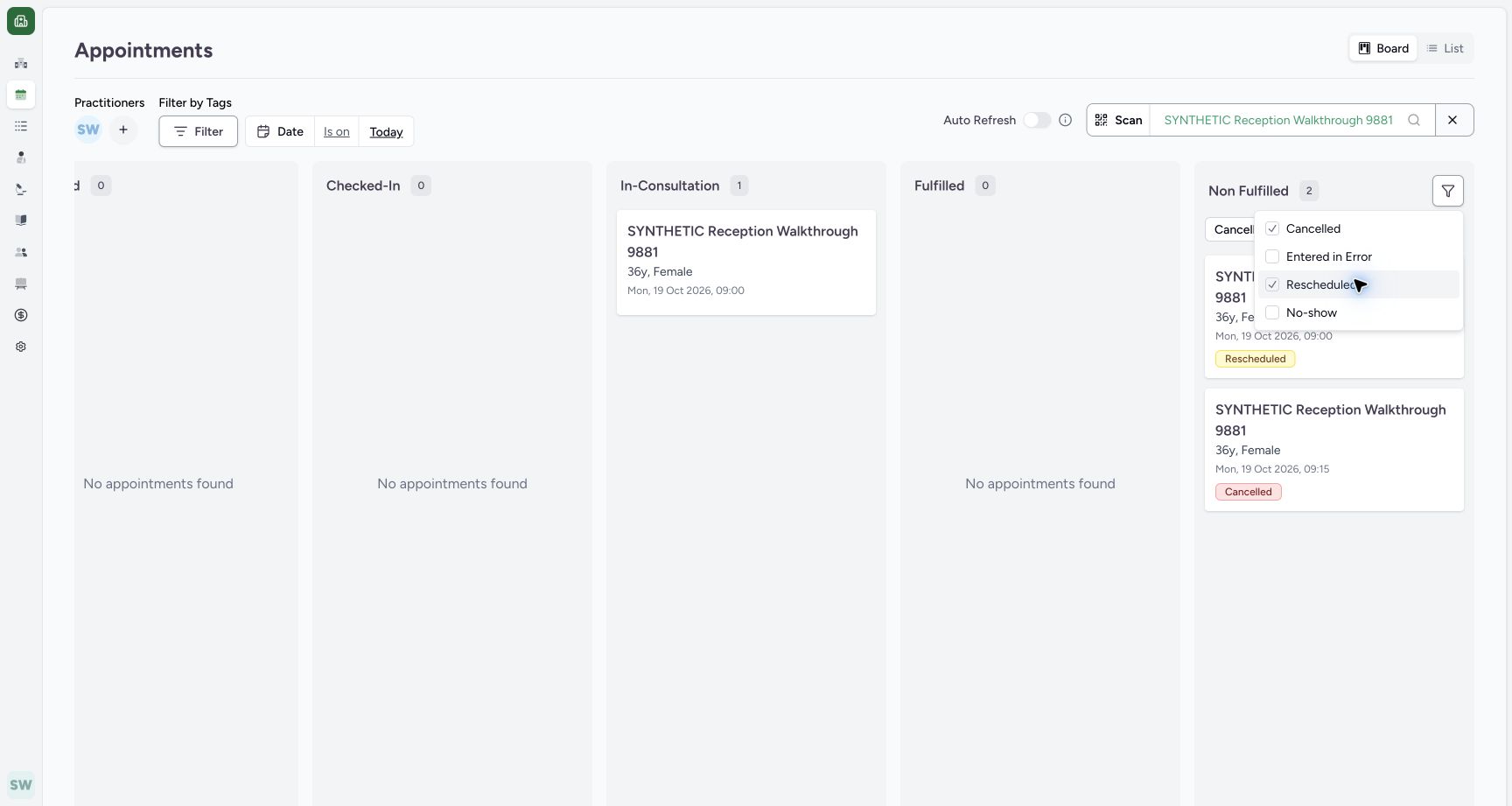Open the microscope lab sidebar icon
This screenshot has height=806, width=1512.
(x=21, y=189)
